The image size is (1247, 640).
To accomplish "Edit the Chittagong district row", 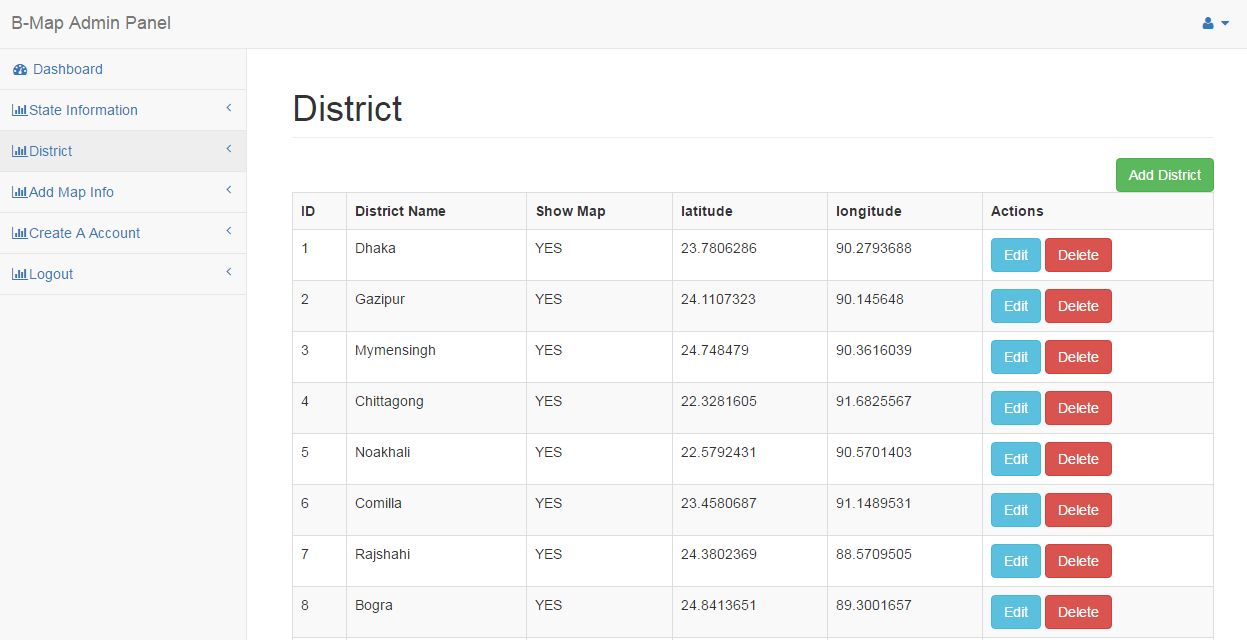I will pos(1016,408).
